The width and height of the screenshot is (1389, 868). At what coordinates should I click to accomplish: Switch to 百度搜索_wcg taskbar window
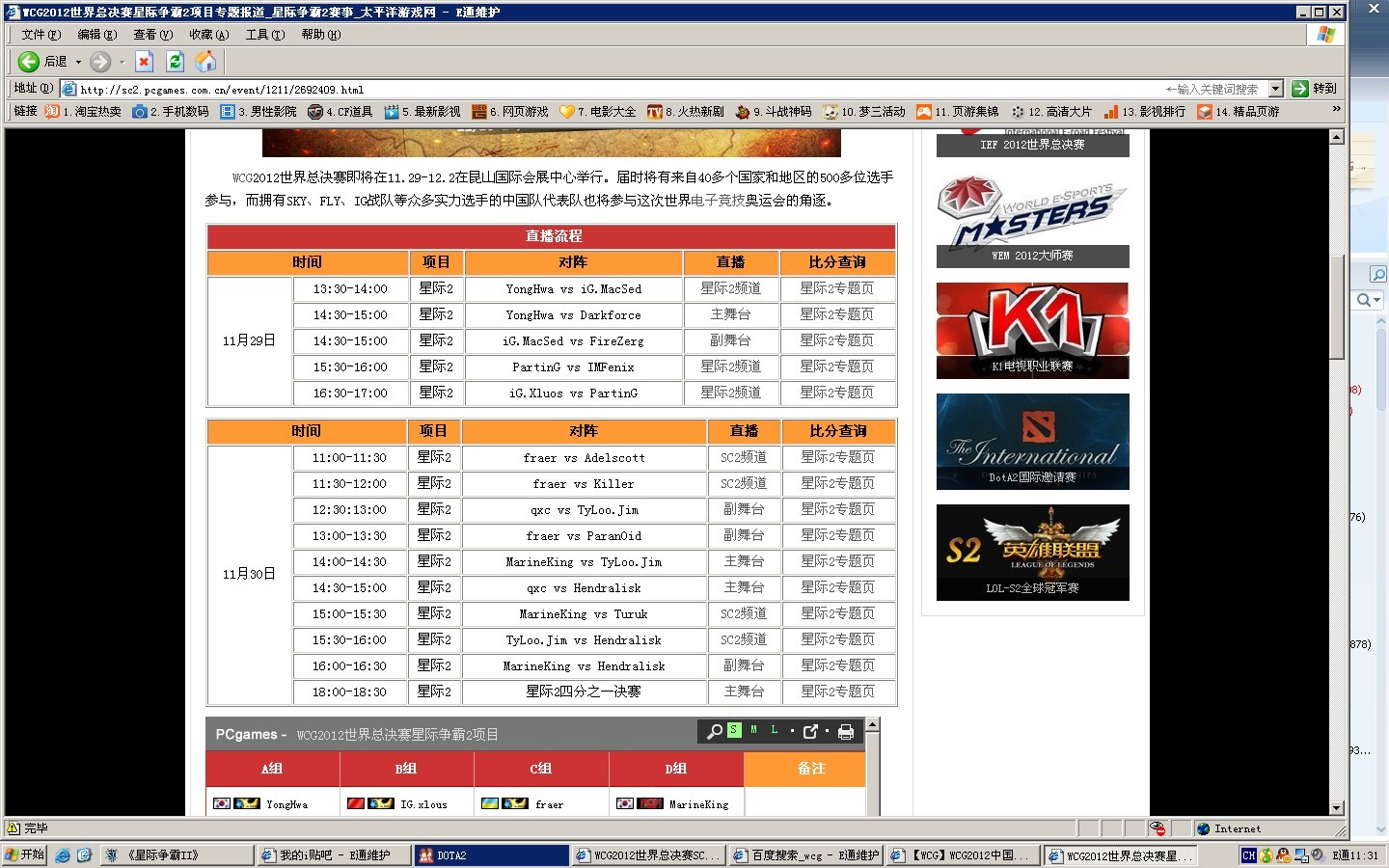tap(805, 855)
